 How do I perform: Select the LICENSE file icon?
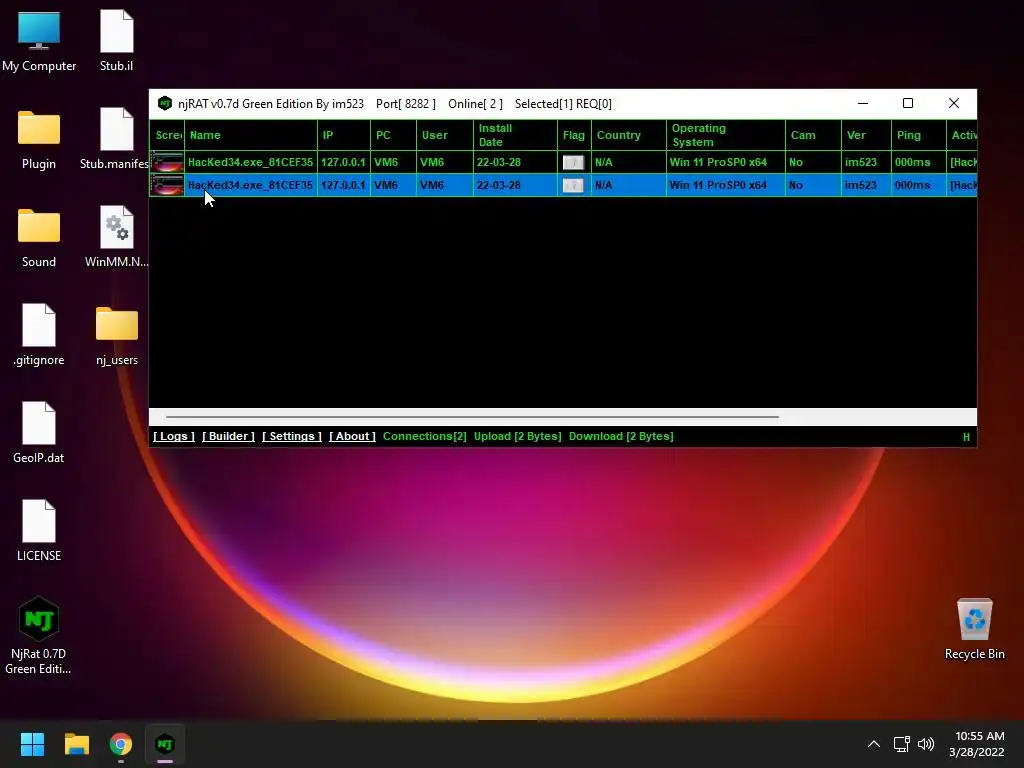pyautogui.click(x=39, y=531)
